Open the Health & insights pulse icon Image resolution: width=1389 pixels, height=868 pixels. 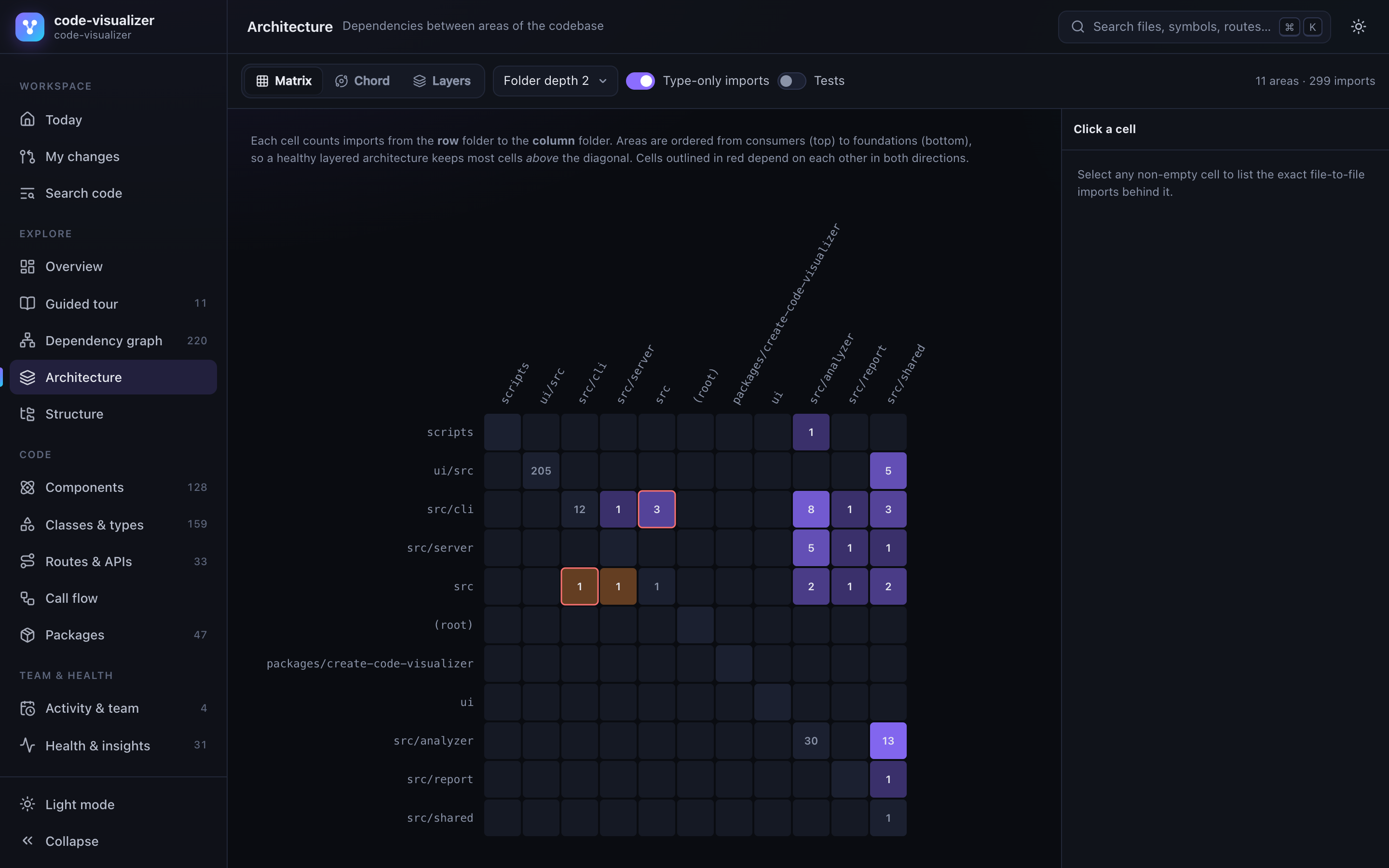pos(27,745)
